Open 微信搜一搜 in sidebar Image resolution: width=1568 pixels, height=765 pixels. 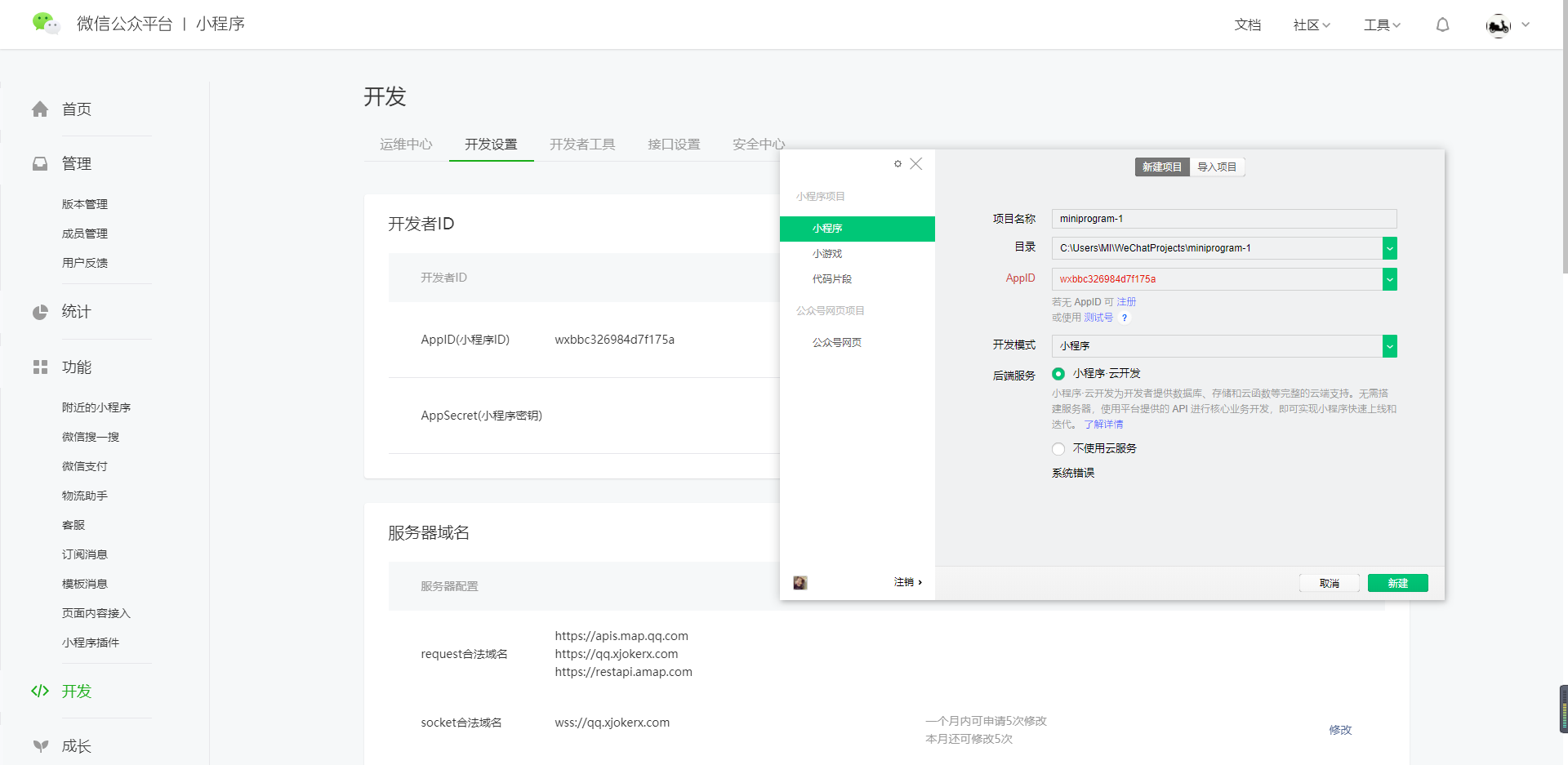(x=91, y=437)
